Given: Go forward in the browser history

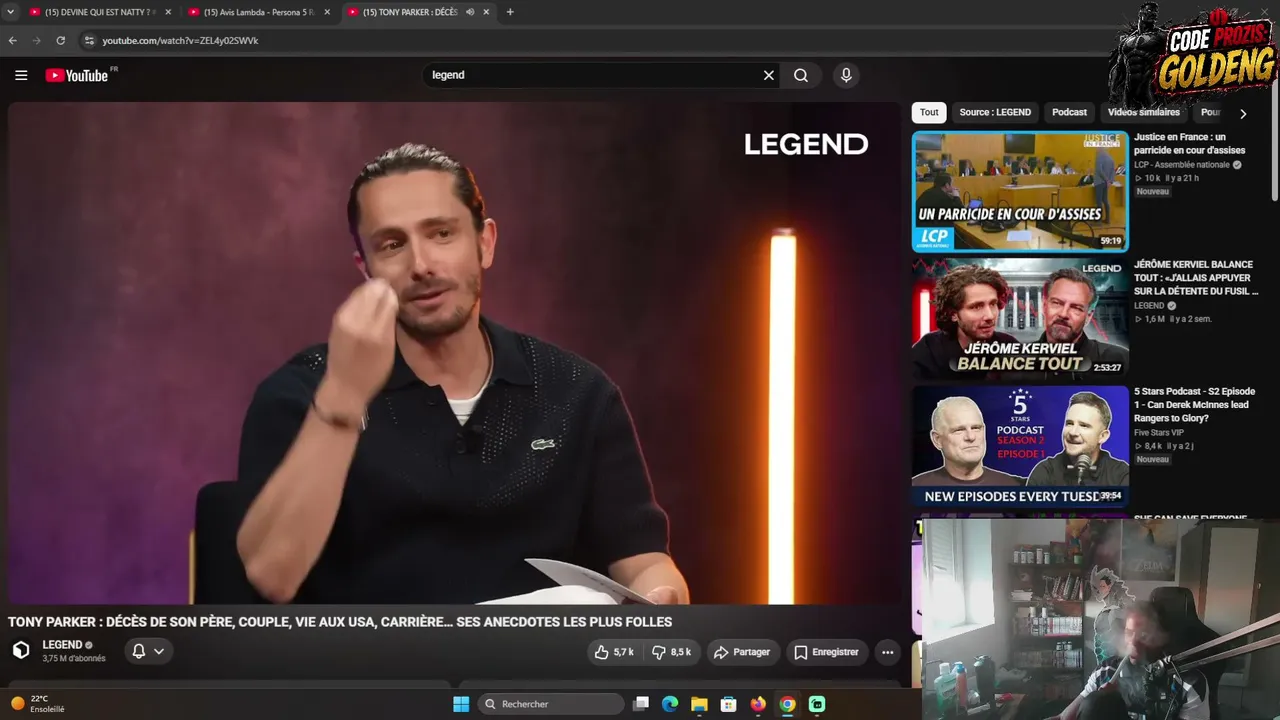Looking at the screenshot, I should click(36, 40).
